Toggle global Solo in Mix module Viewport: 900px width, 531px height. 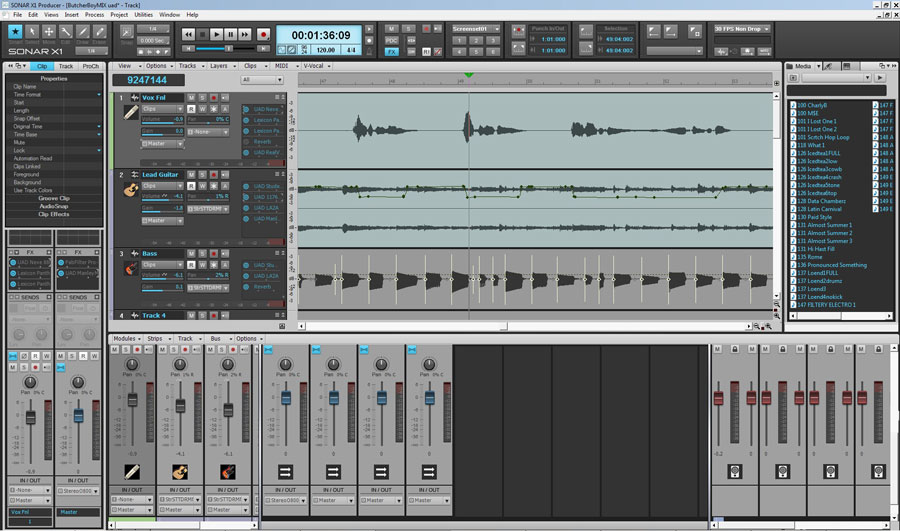tap(408, 29)
